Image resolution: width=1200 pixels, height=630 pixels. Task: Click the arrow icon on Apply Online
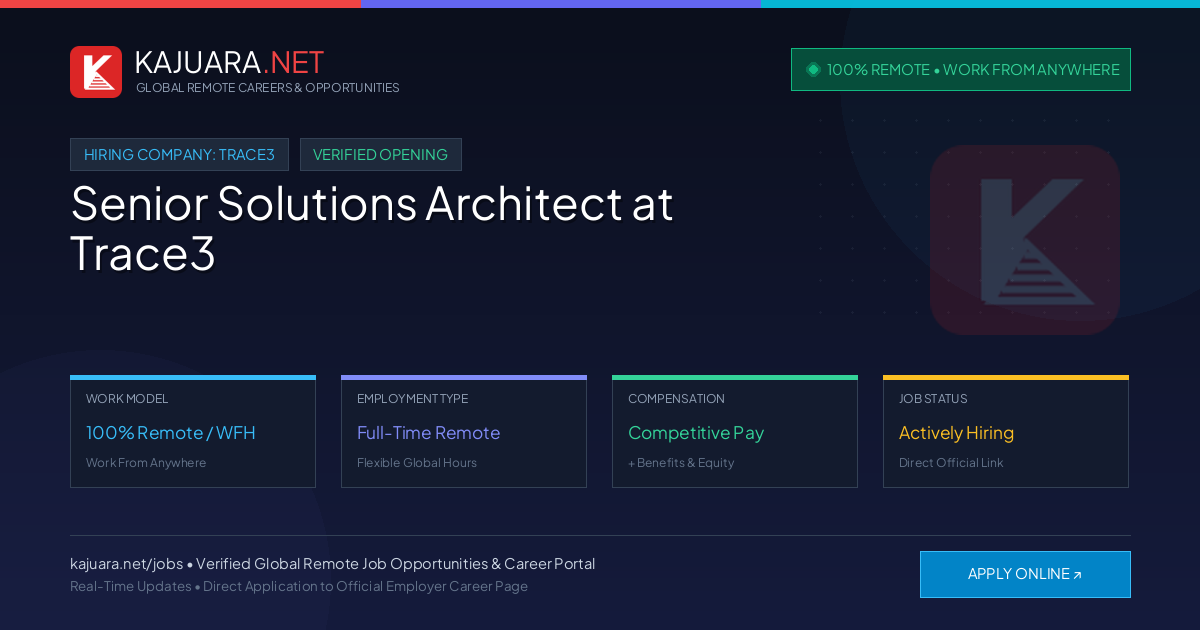point(1077,575)
